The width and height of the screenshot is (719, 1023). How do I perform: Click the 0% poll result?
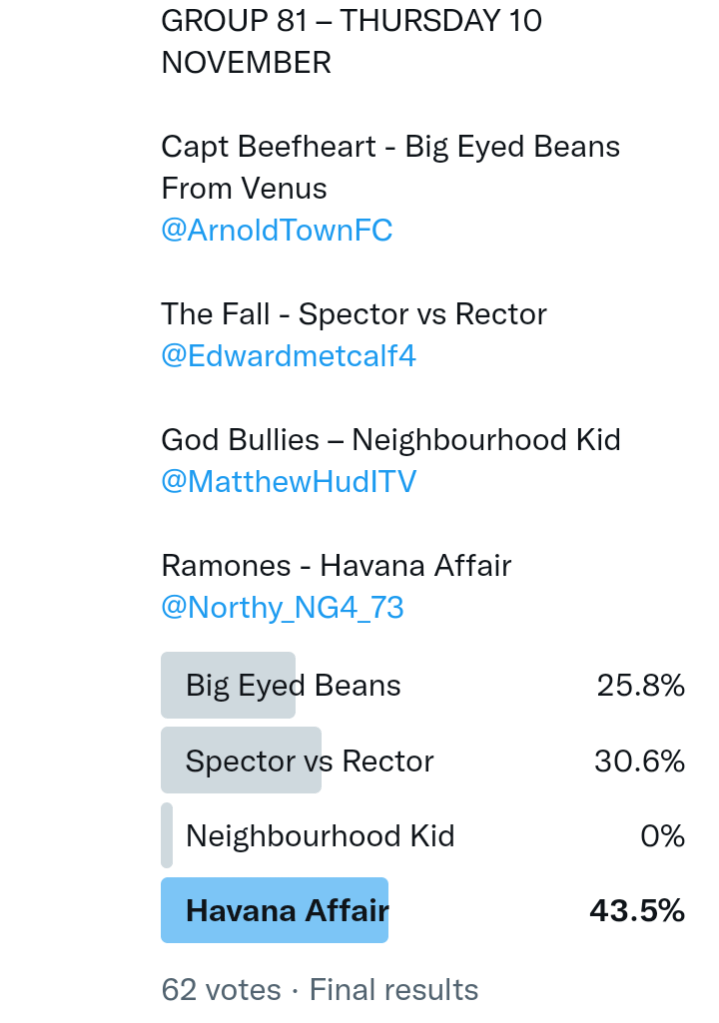point(662,836)
